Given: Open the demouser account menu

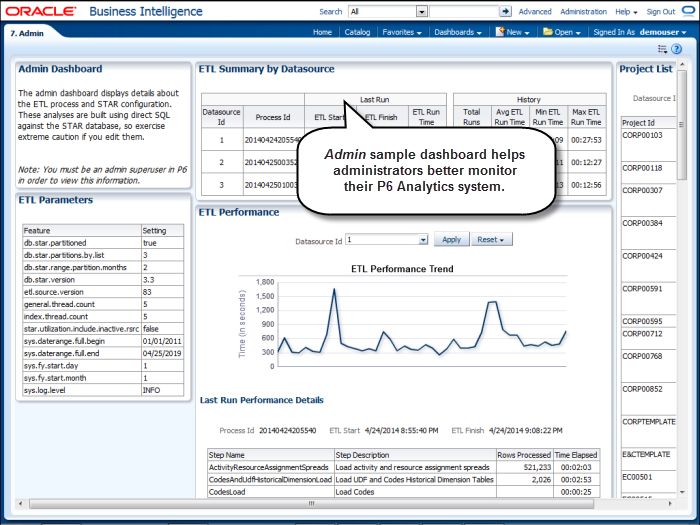Looking at the screenshot, I should pos(663,32).
